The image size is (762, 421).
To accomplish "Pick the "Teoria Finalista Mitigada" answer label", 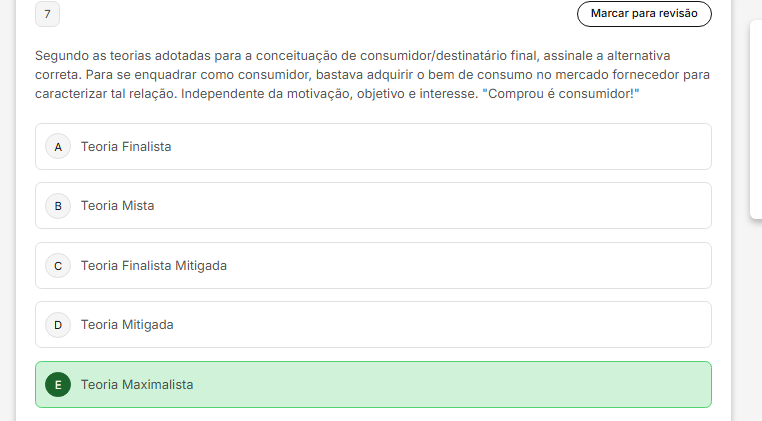I will click(154, 266).
